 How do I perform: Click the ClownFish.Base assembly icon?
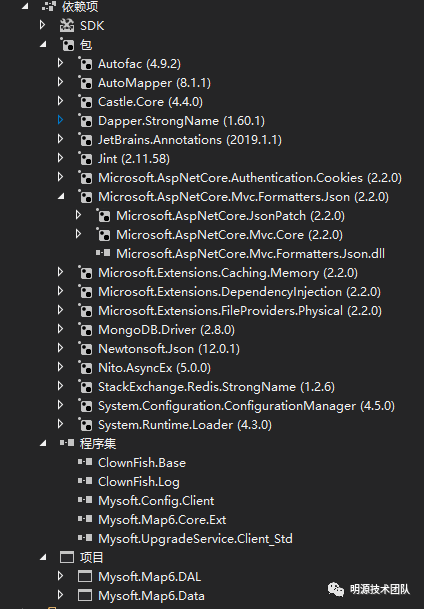coord(85,462)
